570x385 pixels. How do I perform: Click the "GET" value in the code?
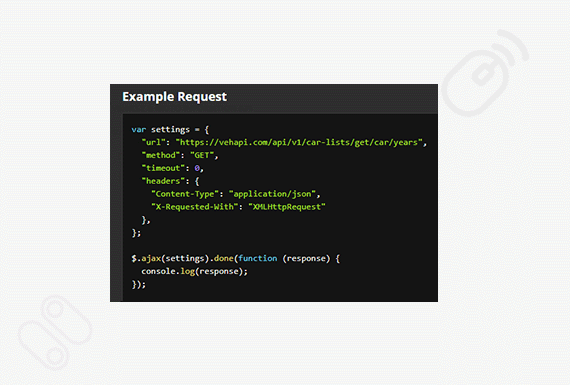click(x=202, y=155)
